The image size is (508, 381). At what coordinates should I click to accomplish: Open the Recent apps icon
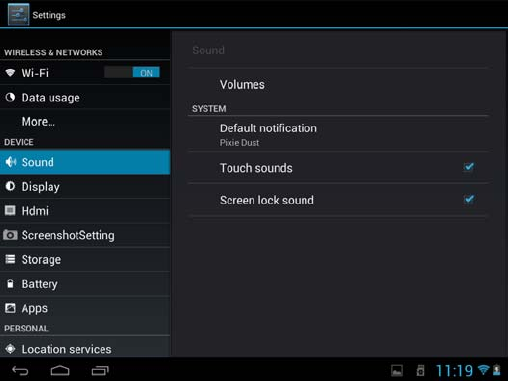[x=100, y=370]
